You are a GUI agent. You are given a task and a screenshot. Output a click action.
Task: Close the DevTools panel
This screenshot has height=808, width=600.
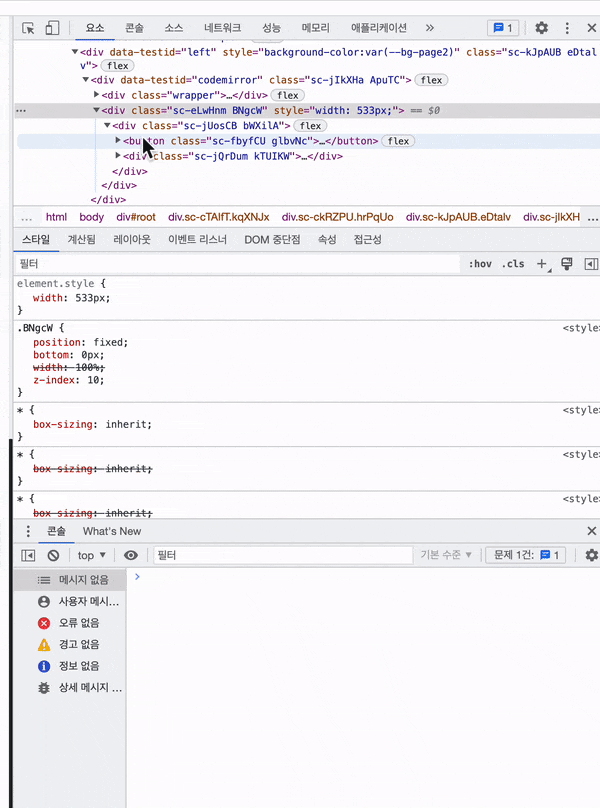pyautogui.click(x=591, y=28)
